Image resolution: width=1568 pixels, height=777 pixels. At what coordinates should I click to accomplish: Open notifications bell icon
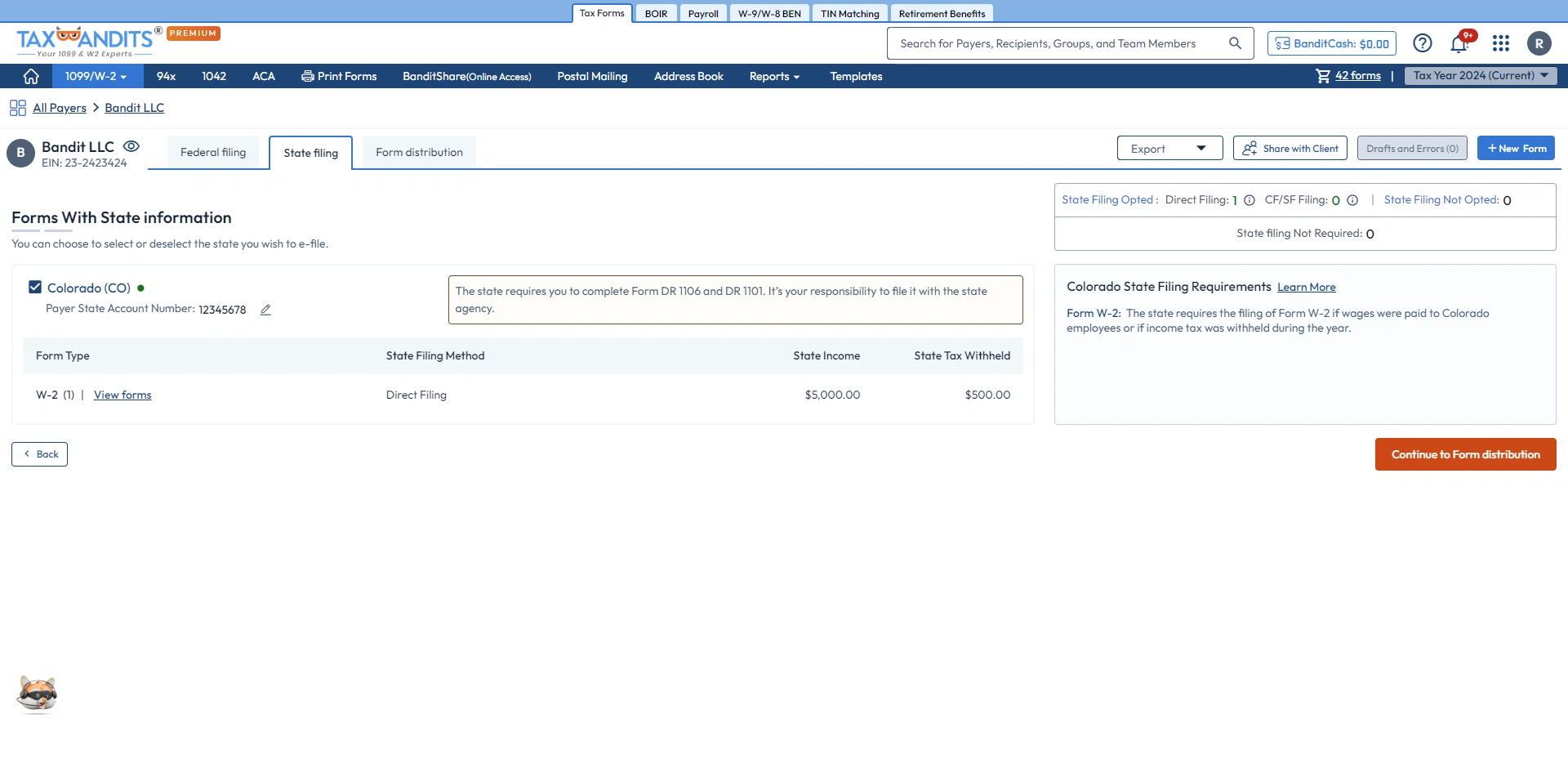(1459, 43)
